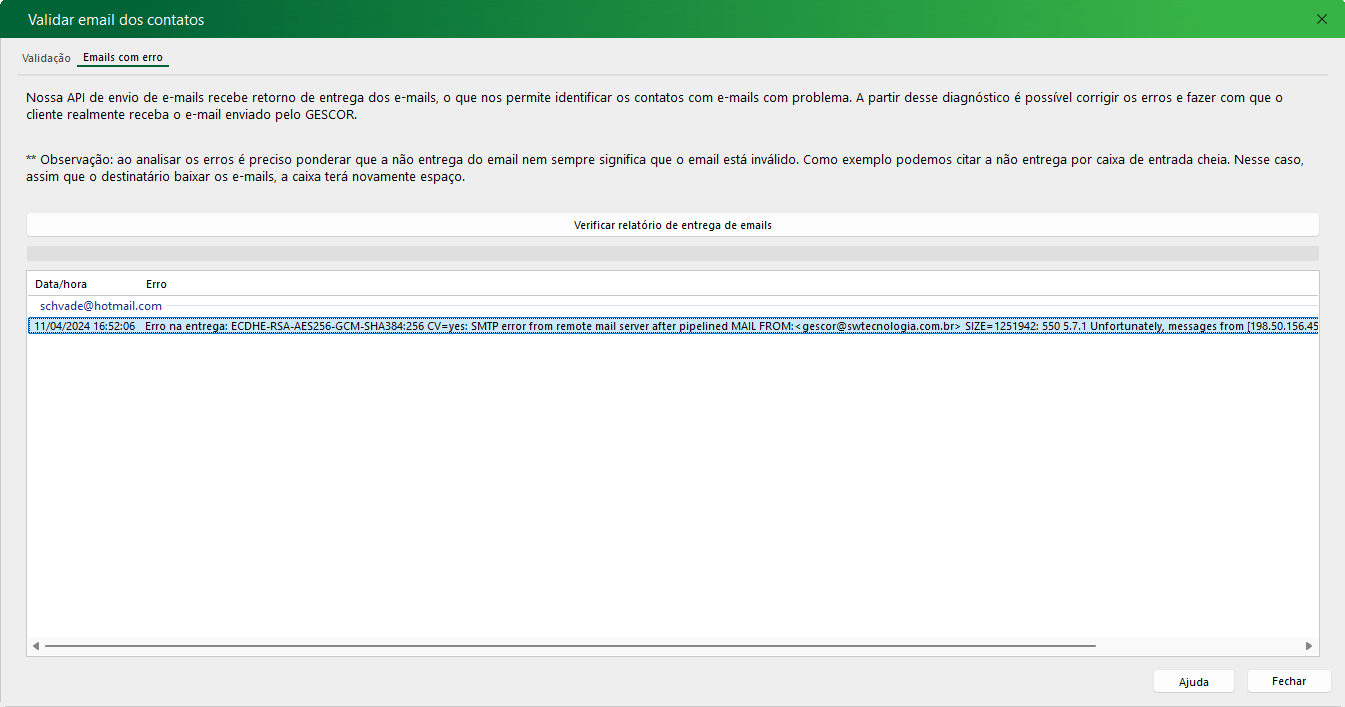Select the 11/04/2024 16:52:06 date cell

coord(84,326)
